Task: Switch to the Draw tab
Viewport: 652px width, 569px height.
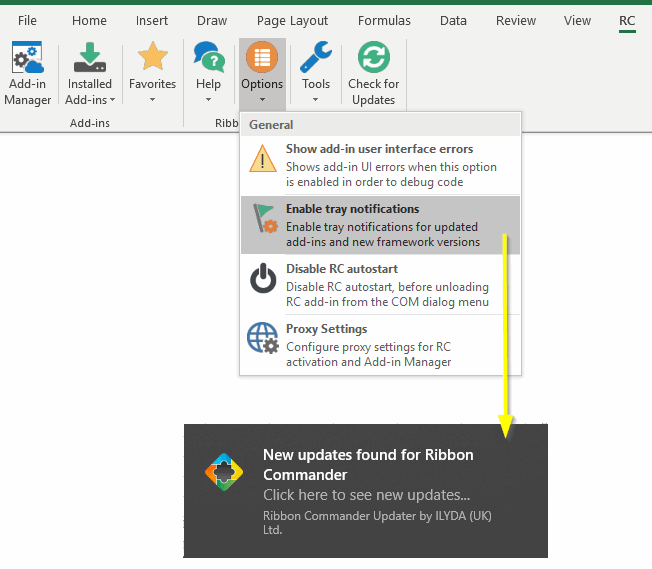Action: click(x=212, y=20)
